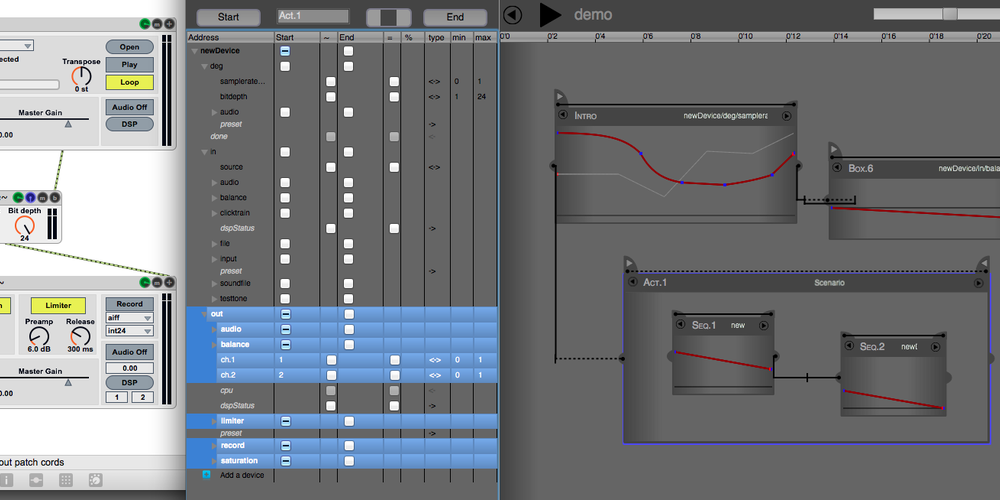Click the 'b' circle icon on Bit depth module
The height and width of the screenshot is (500, 1000).
54,198
